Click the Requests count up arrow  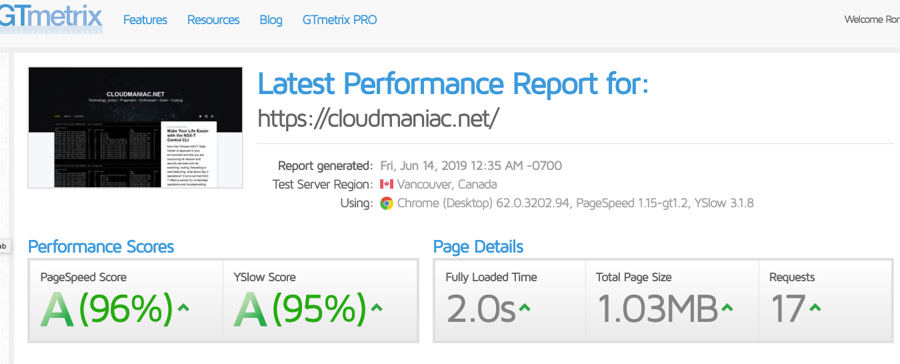(814, 307)
